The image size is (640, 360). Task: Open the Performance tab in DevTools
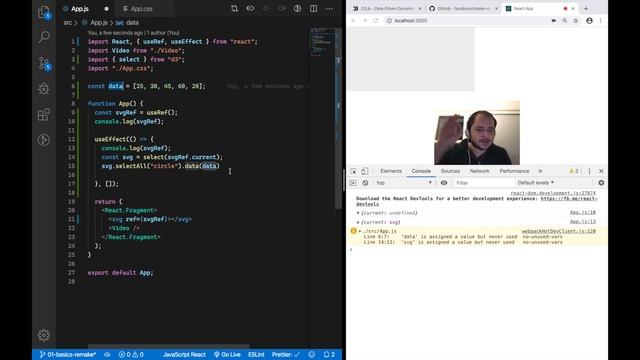(514, 171)
